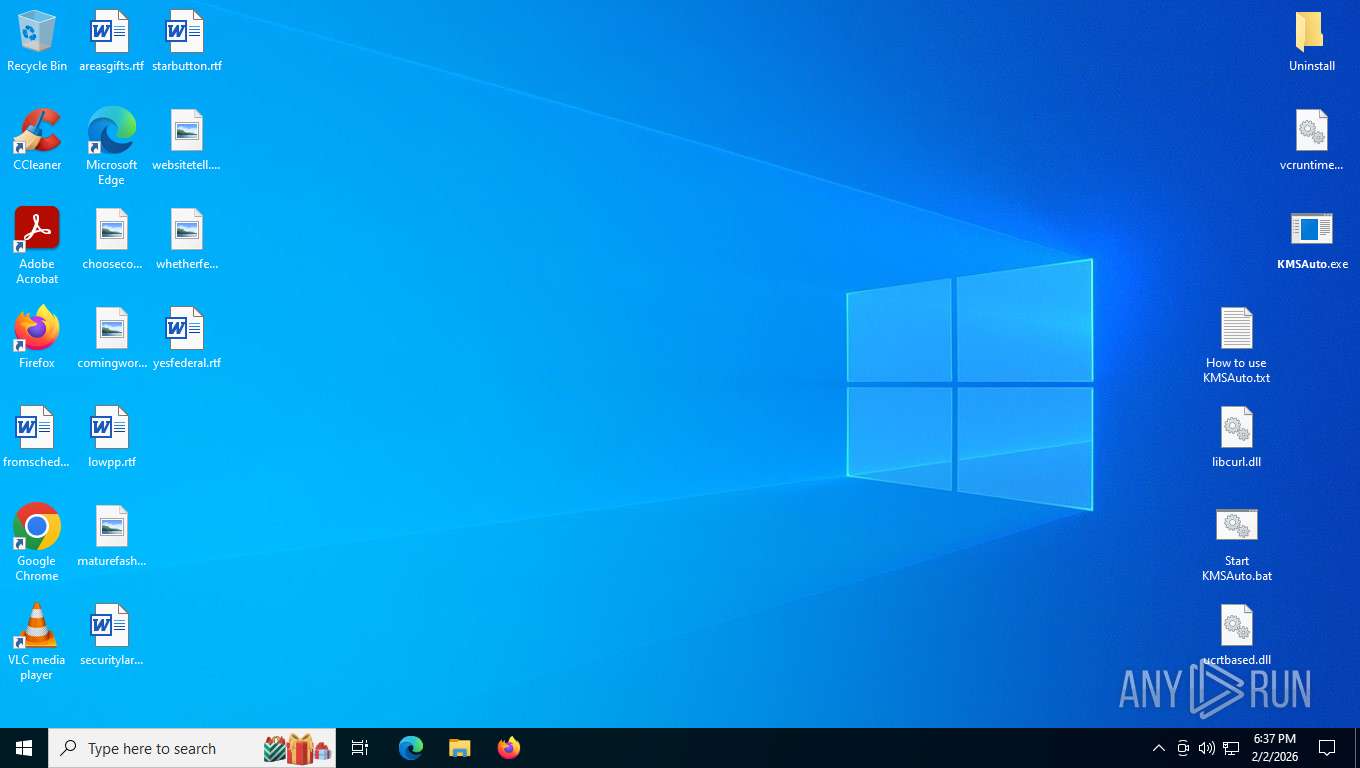
Task: Select the Start KMSAuto.bat file icon
Action: [1236, 543]
